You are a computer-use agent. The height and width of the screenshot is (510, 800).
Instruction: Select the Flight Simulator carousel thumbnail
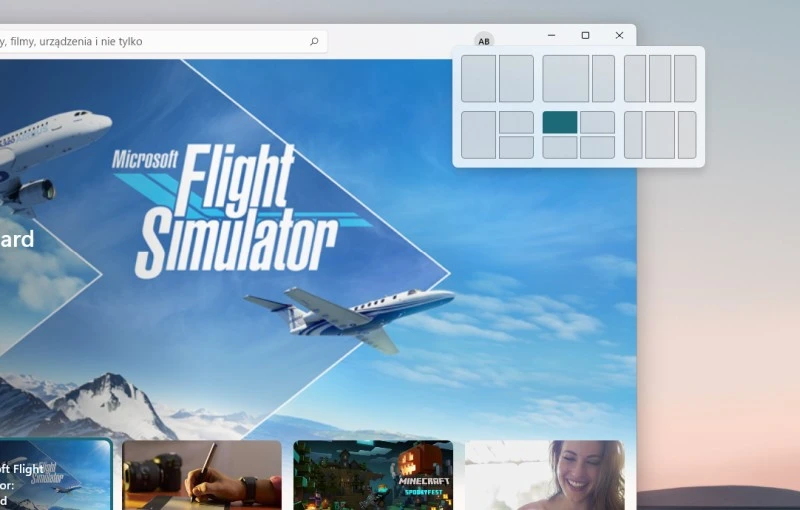click(x=55, y=475)
